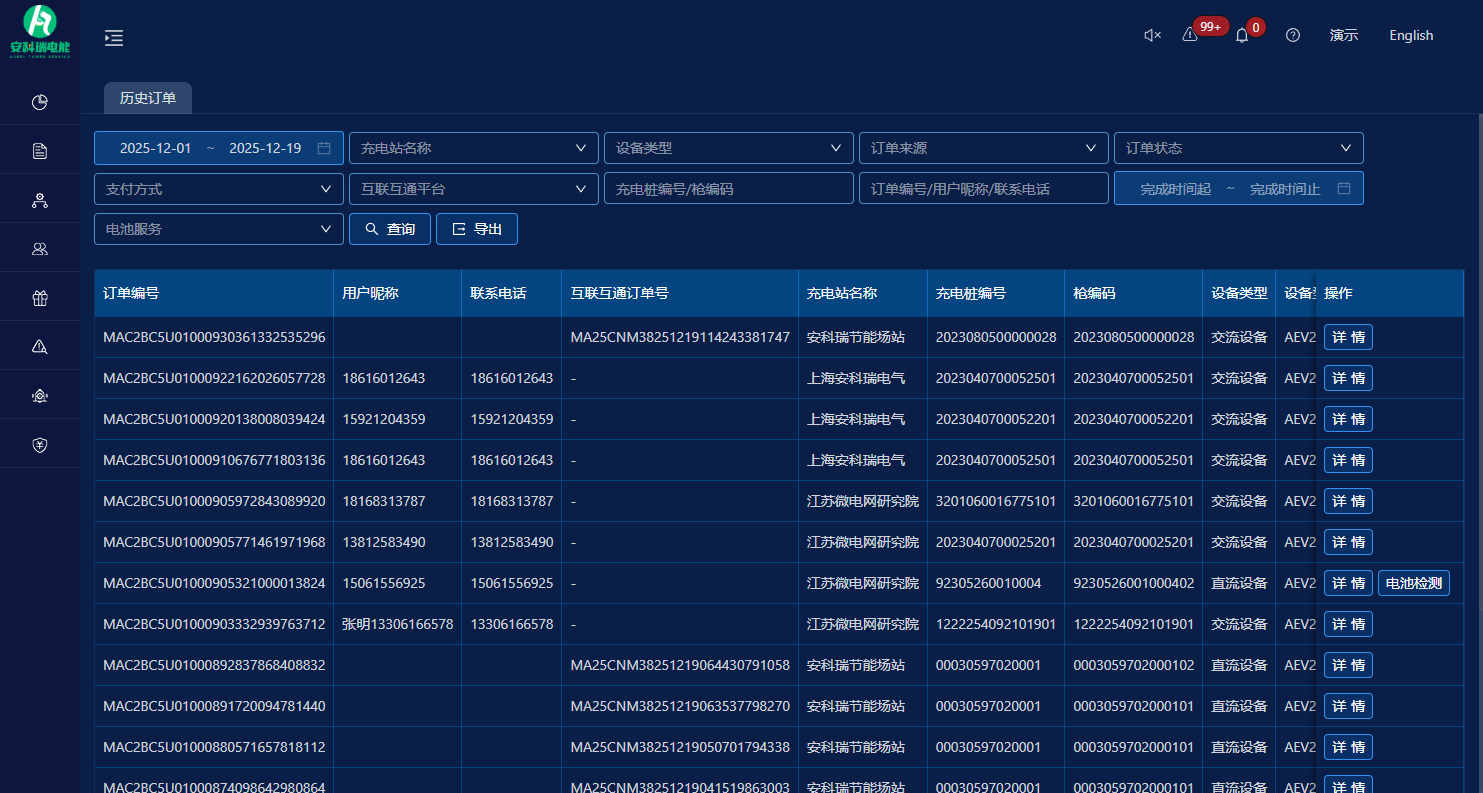Focus the 充电桩编号/枪编码 input field
This screenshot has height=793, width=1483.
click(x=728, y=189)
